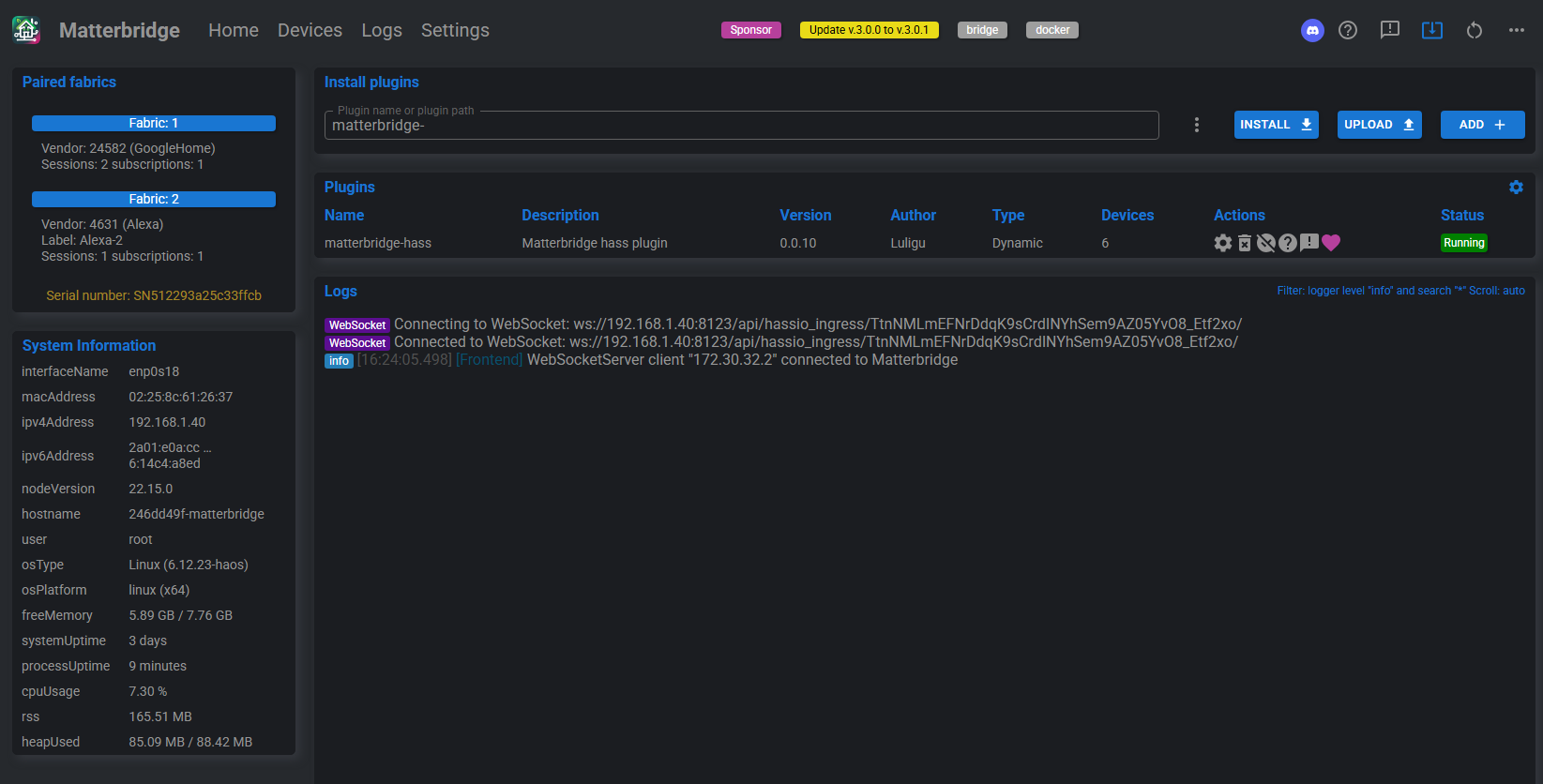This screenshot has height=784, width=1543.
Task: Click the Update v.3.0.0 to v.3.0.1 badge
Action: [870, 30]
